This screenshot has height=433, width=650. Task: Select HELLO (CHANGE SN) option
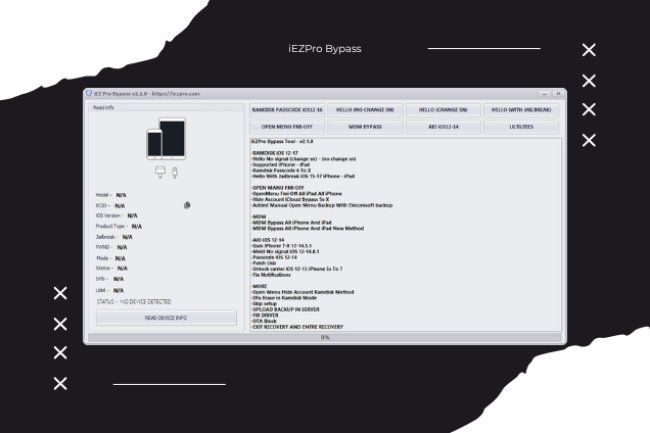443,110
